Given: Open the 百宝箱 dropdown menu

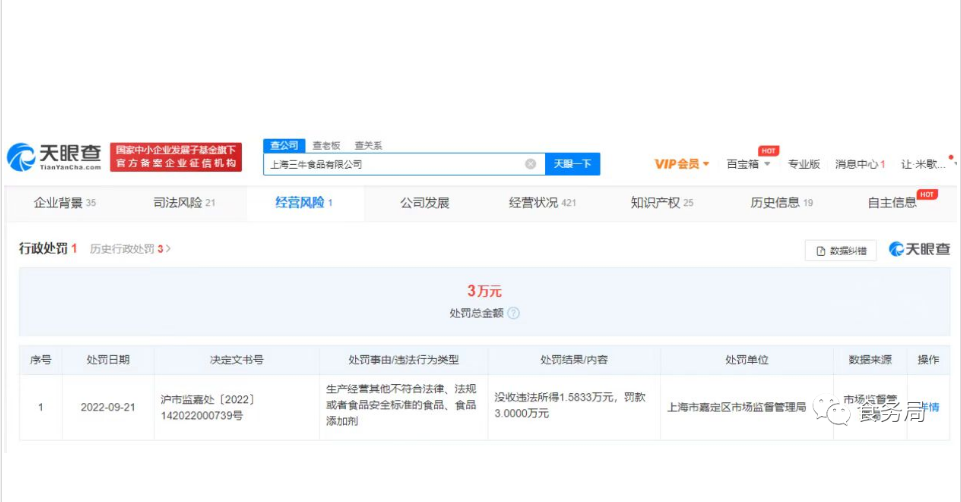Looking at the screenshot, I should [748, 164].
